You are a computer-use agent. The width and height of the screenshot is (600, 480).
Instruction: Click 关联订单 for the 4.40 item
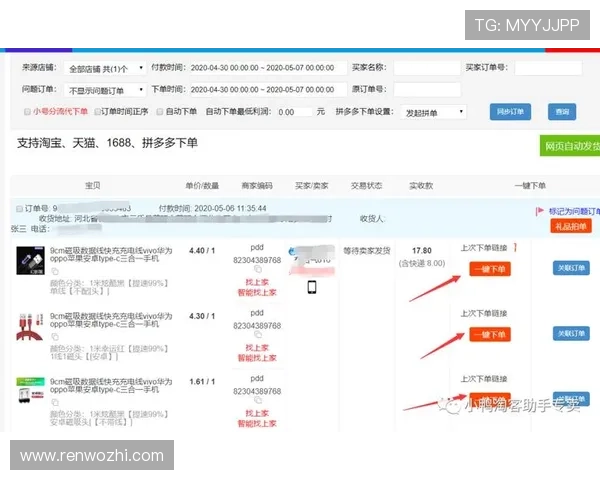click(x=571, y=268)
